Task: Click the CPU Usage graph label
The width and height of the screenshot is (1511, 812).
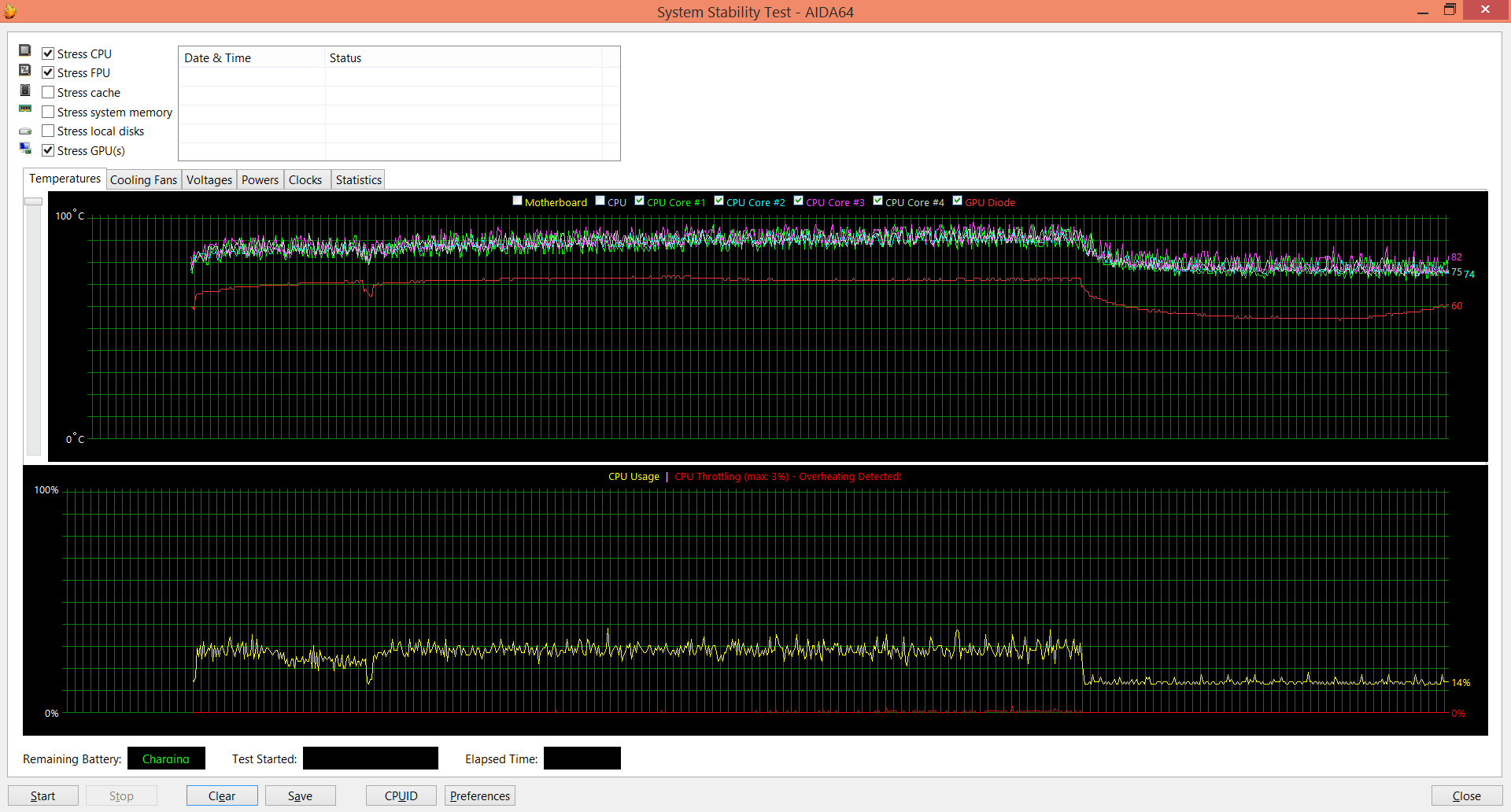Action: (x=634, y=476)
